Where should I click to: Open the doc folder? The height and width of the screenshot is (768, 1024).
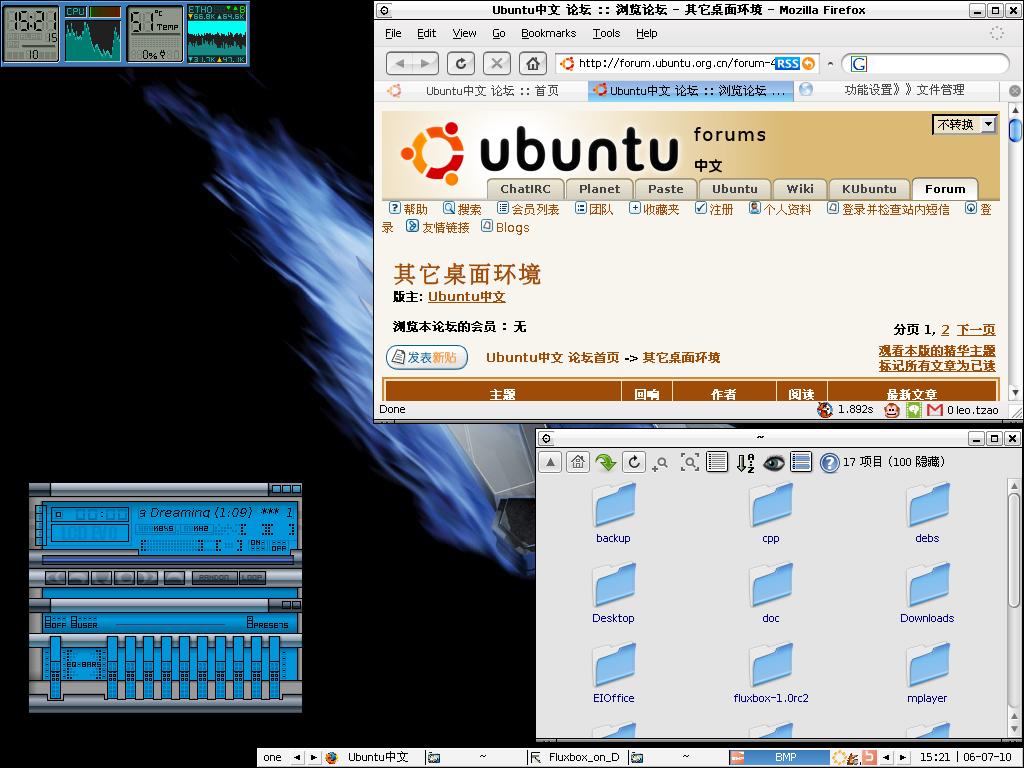point(771,593)
